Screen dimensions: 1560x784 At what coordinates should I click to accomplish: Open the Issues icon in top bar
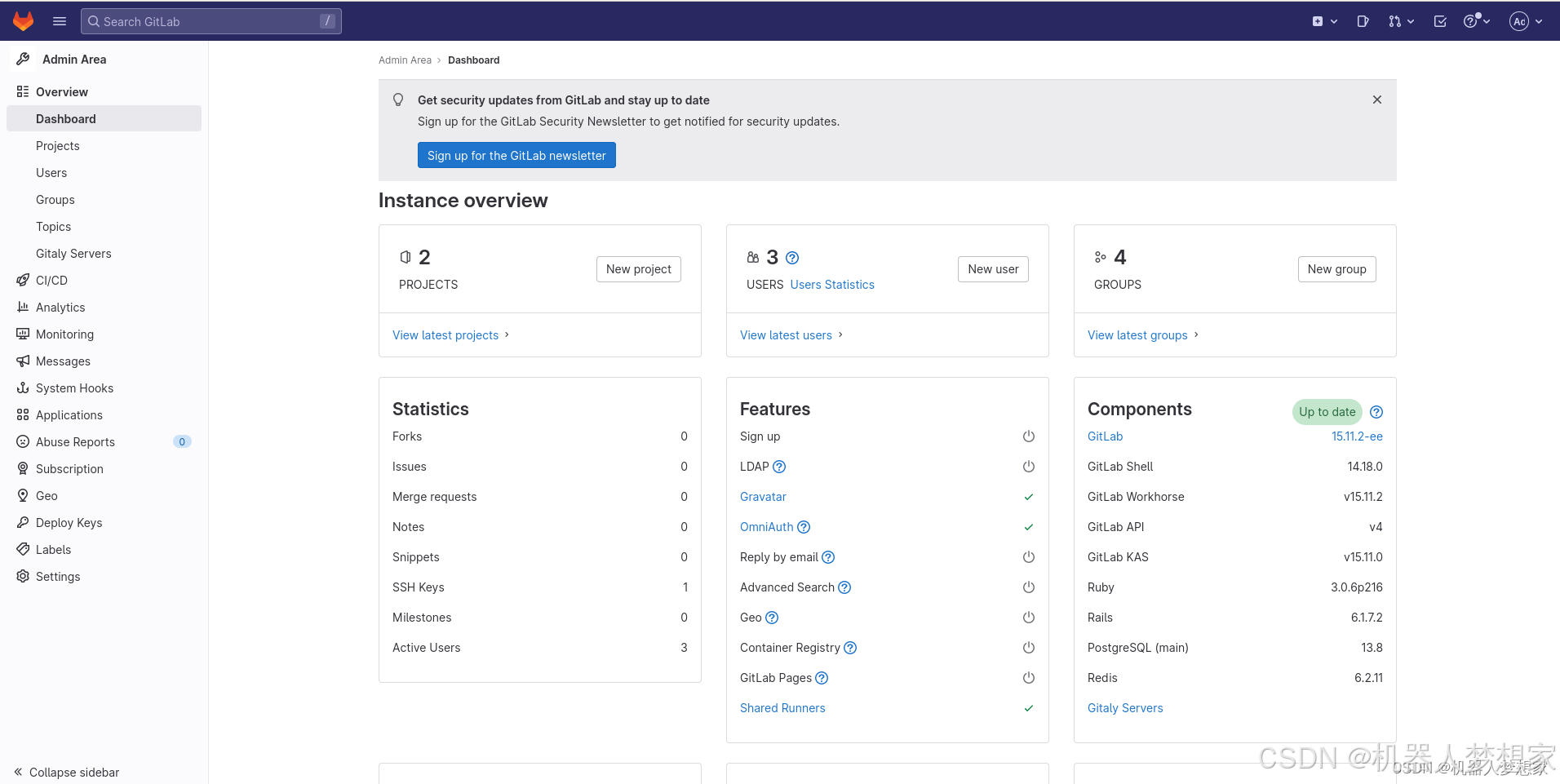(x=1363, y=21)
